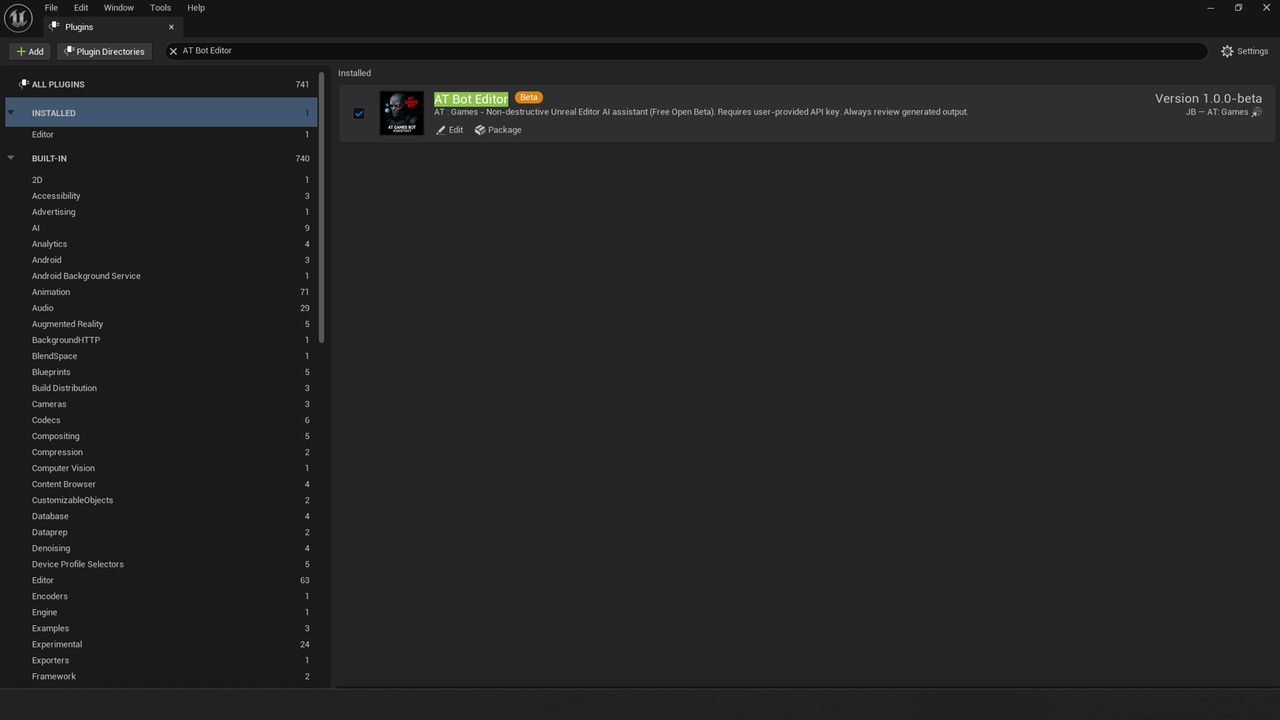Click the Unreal Engine logo icon
Viewport: 1280px width, 720px height.
tap(18, 19)
